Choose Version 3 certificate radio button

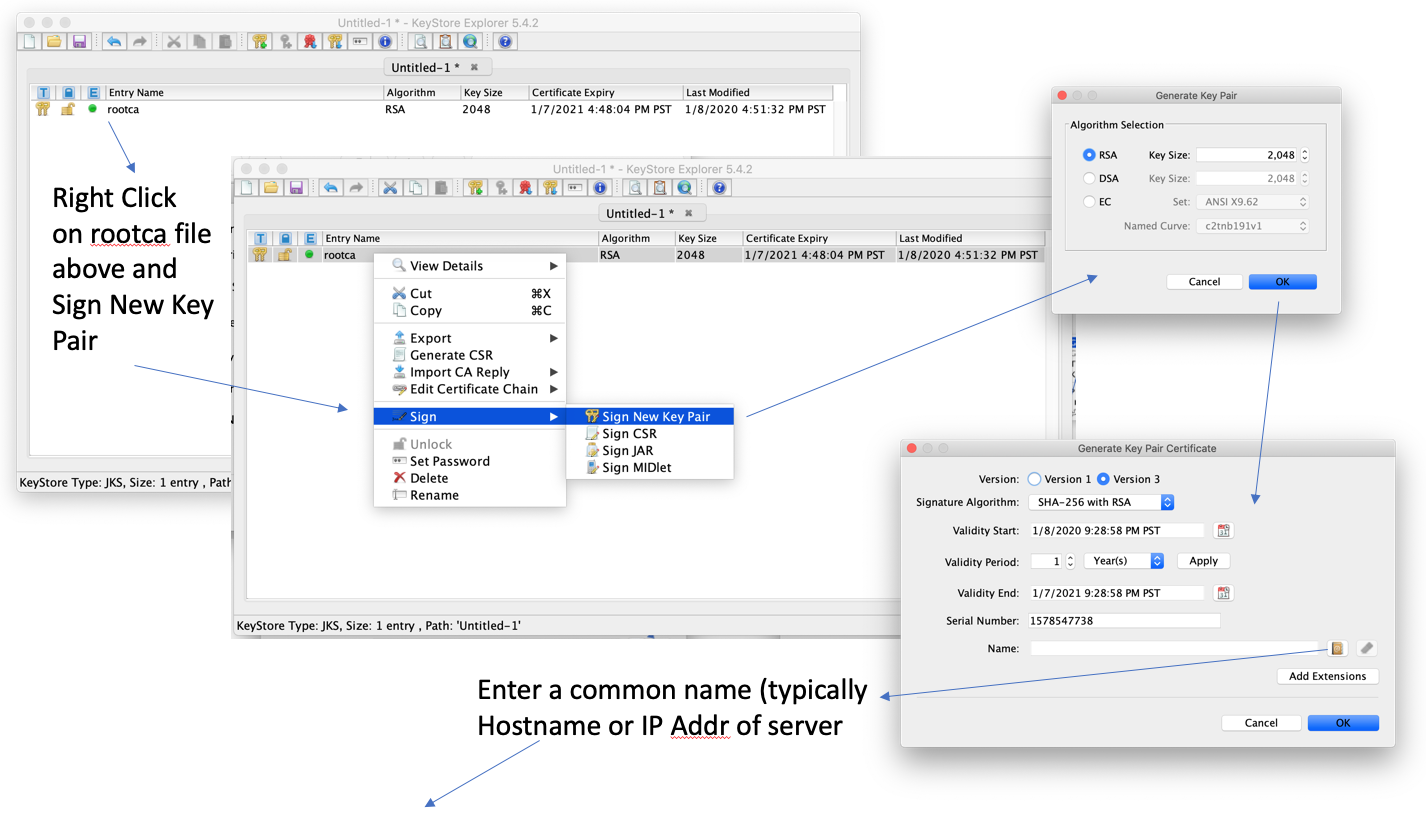(1104, 479)
